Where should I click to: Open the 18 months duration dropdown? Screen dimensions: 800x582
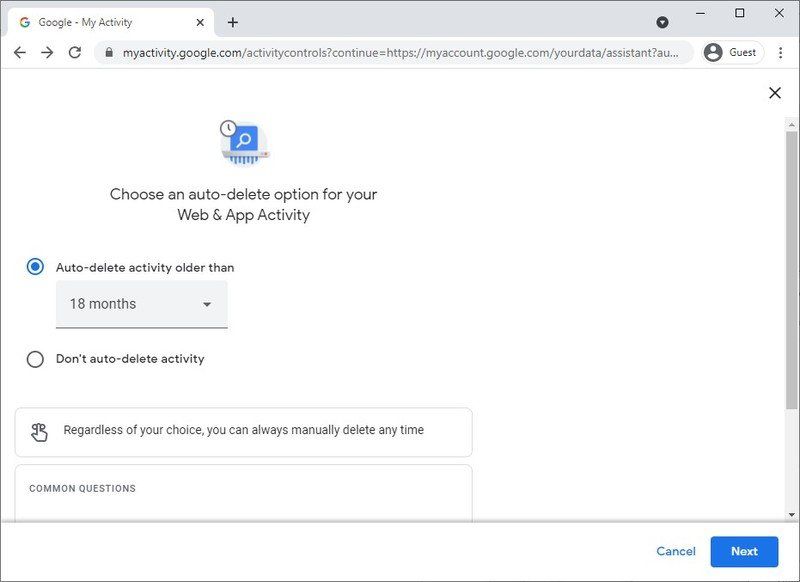(x=141, y=303)
